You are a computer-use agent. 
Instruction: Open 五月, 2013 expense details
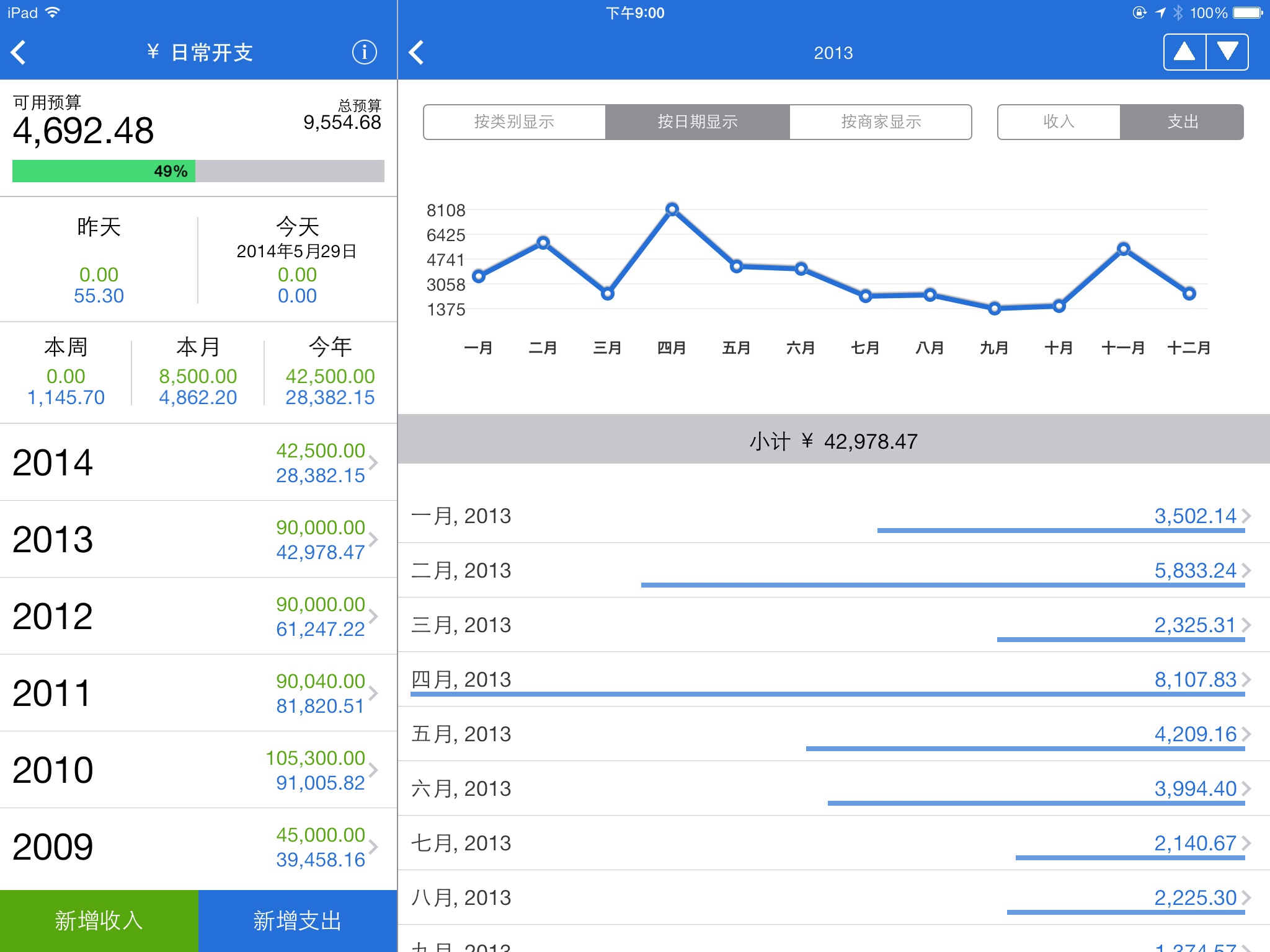(833, 734)
